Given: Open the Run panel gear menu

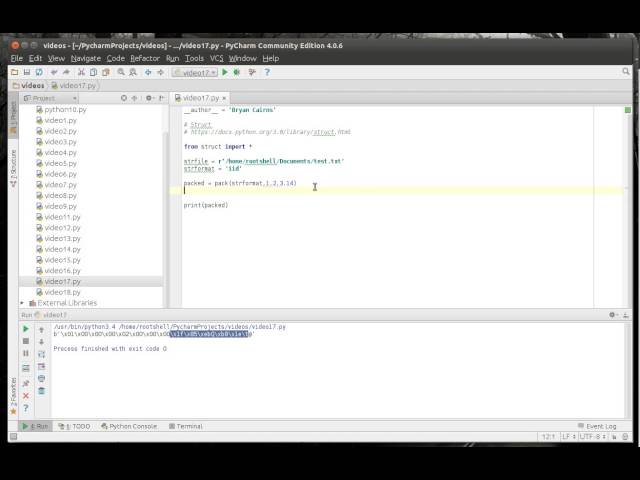Looking at the screenshot, I should [612, 315].
